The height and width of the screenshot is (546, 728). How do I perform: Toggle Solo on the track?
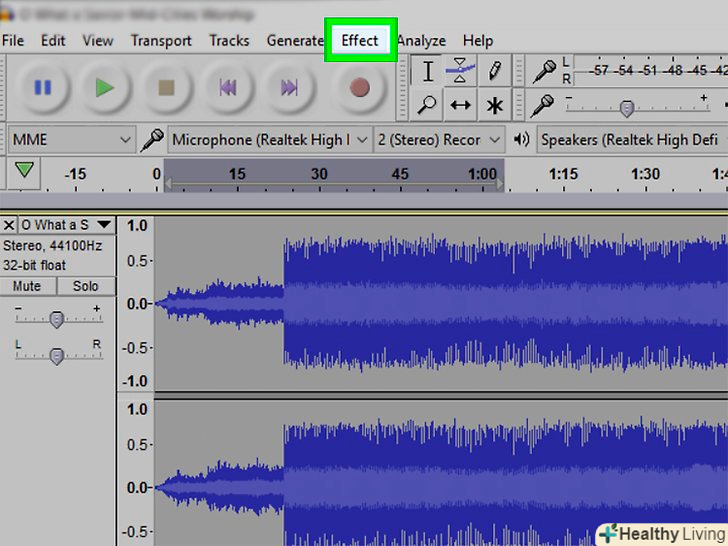click(x=86, y=286)
